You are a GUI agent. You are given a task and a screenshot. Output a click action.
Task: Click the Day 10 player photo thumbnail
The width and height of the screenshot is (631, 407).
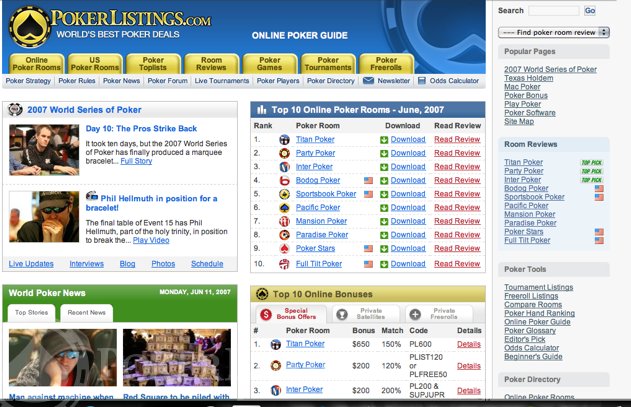click(44, 150)
